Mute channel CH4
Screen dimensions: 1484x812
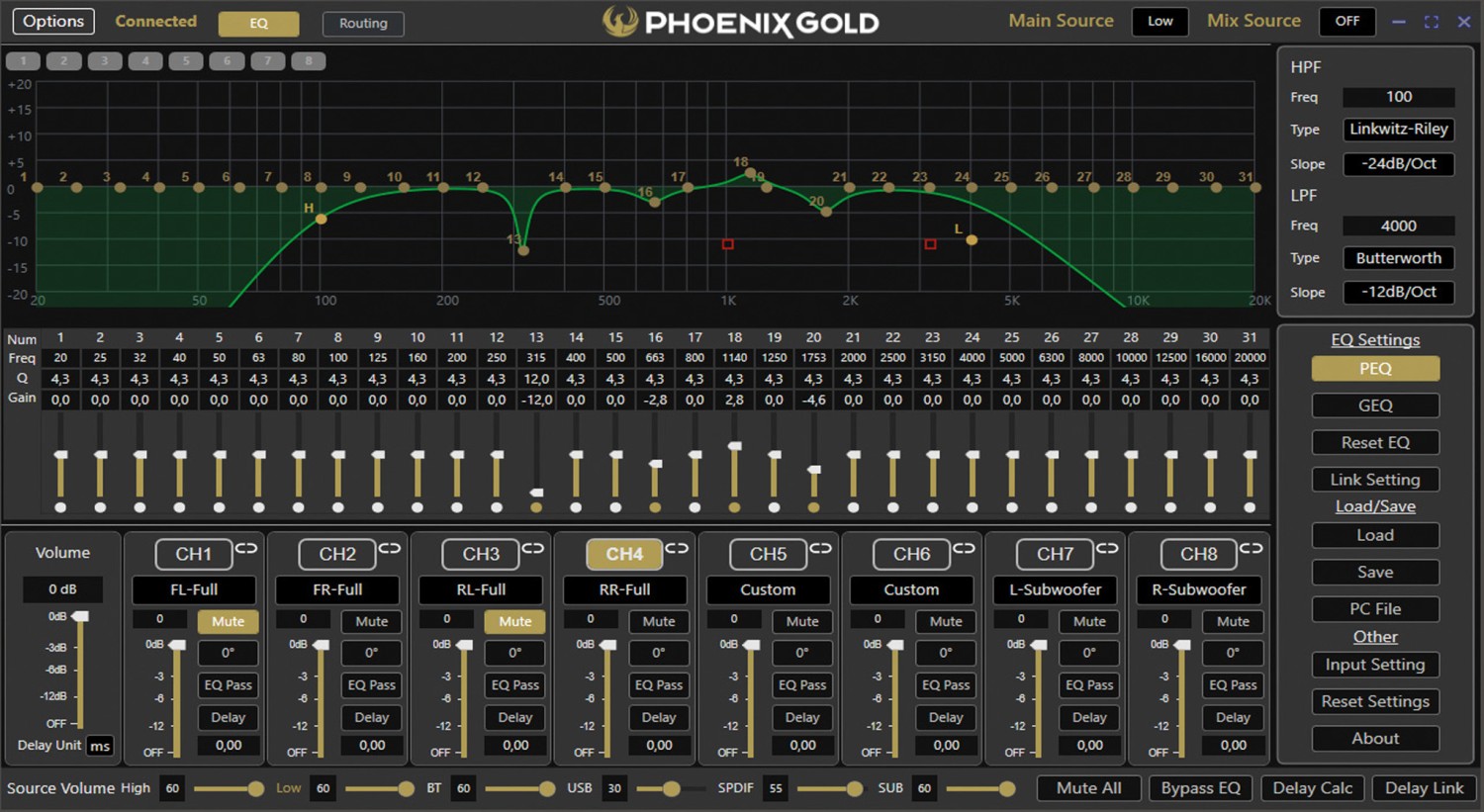coord(659,621)
